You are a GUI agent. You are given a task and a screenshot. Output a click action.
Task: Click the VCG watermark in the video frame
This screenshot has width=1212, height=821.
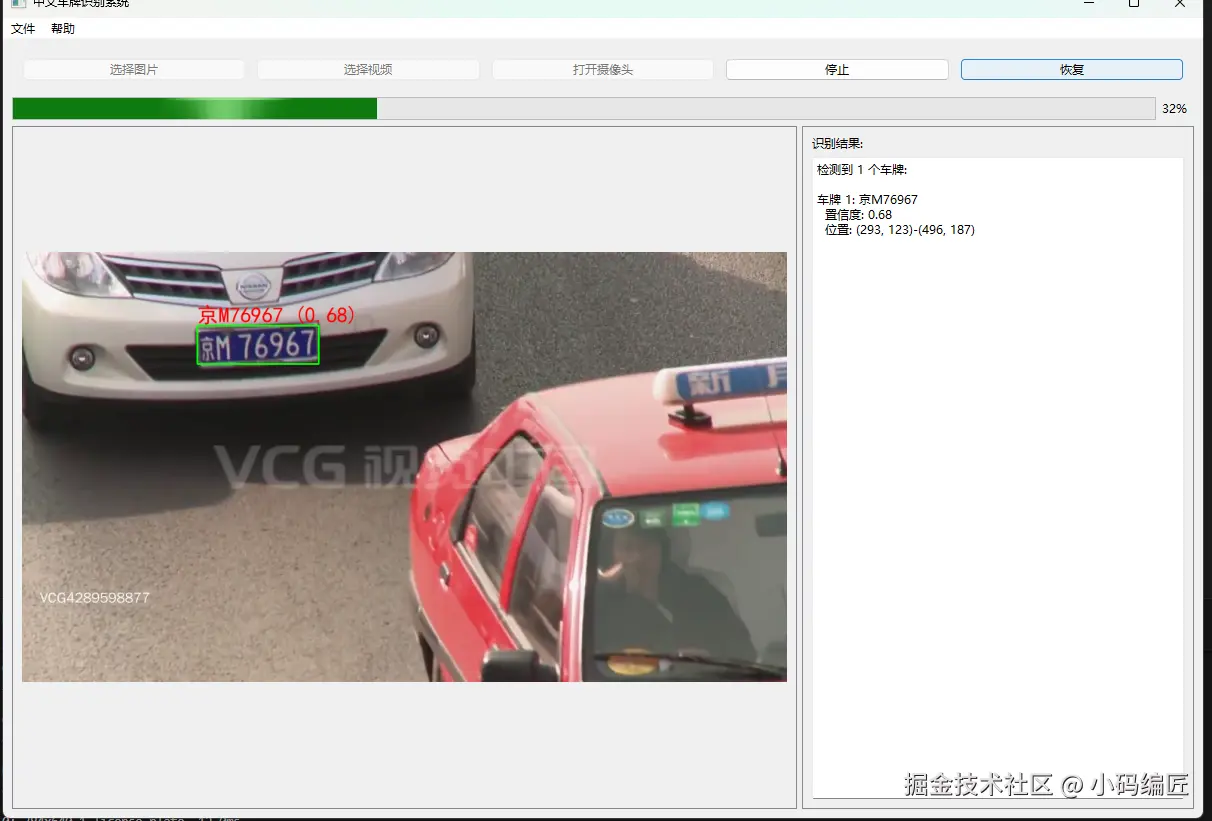click(x=300, y=462)
